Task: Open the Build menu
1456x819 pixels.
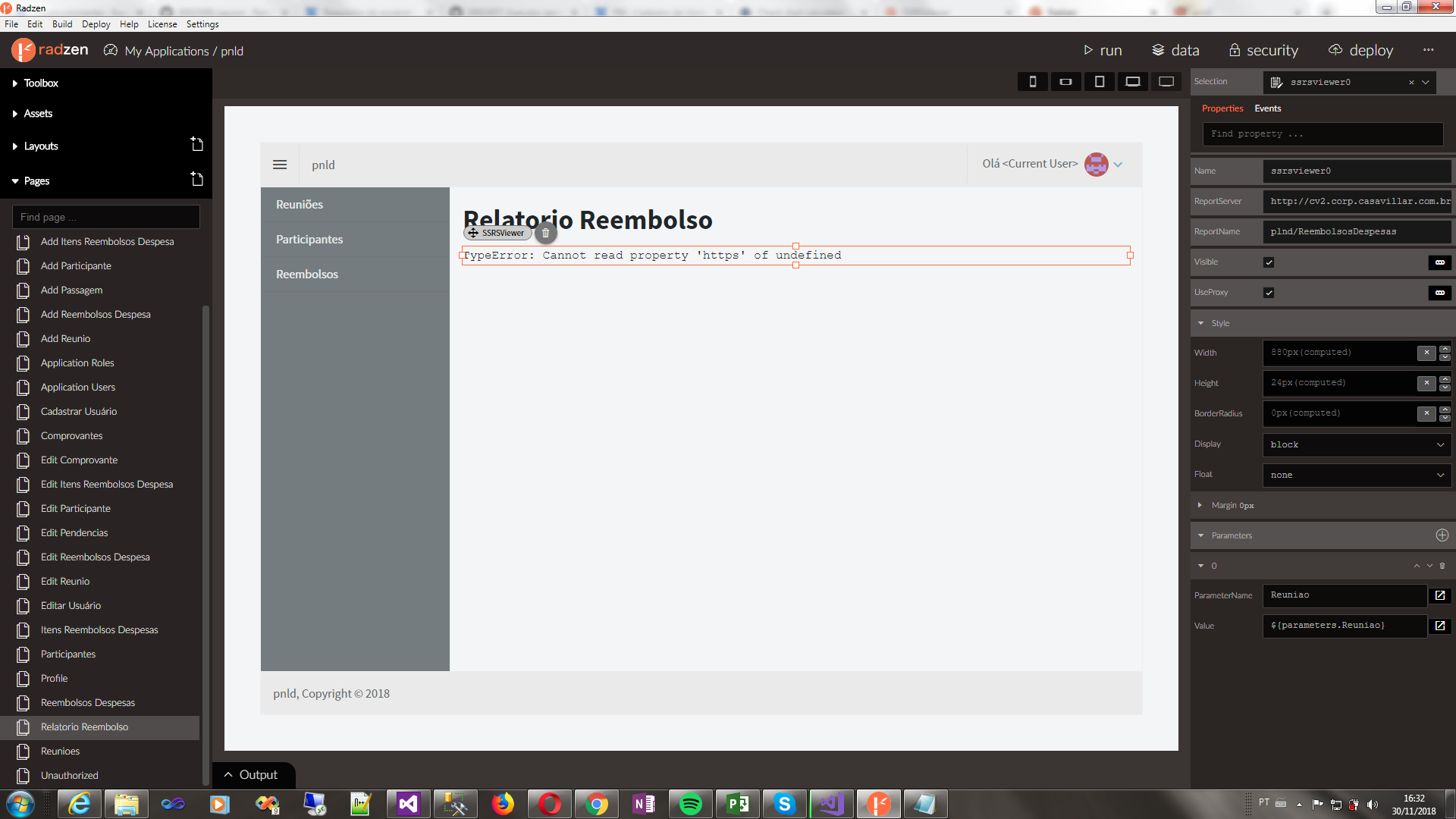Action: click(62, 24)
